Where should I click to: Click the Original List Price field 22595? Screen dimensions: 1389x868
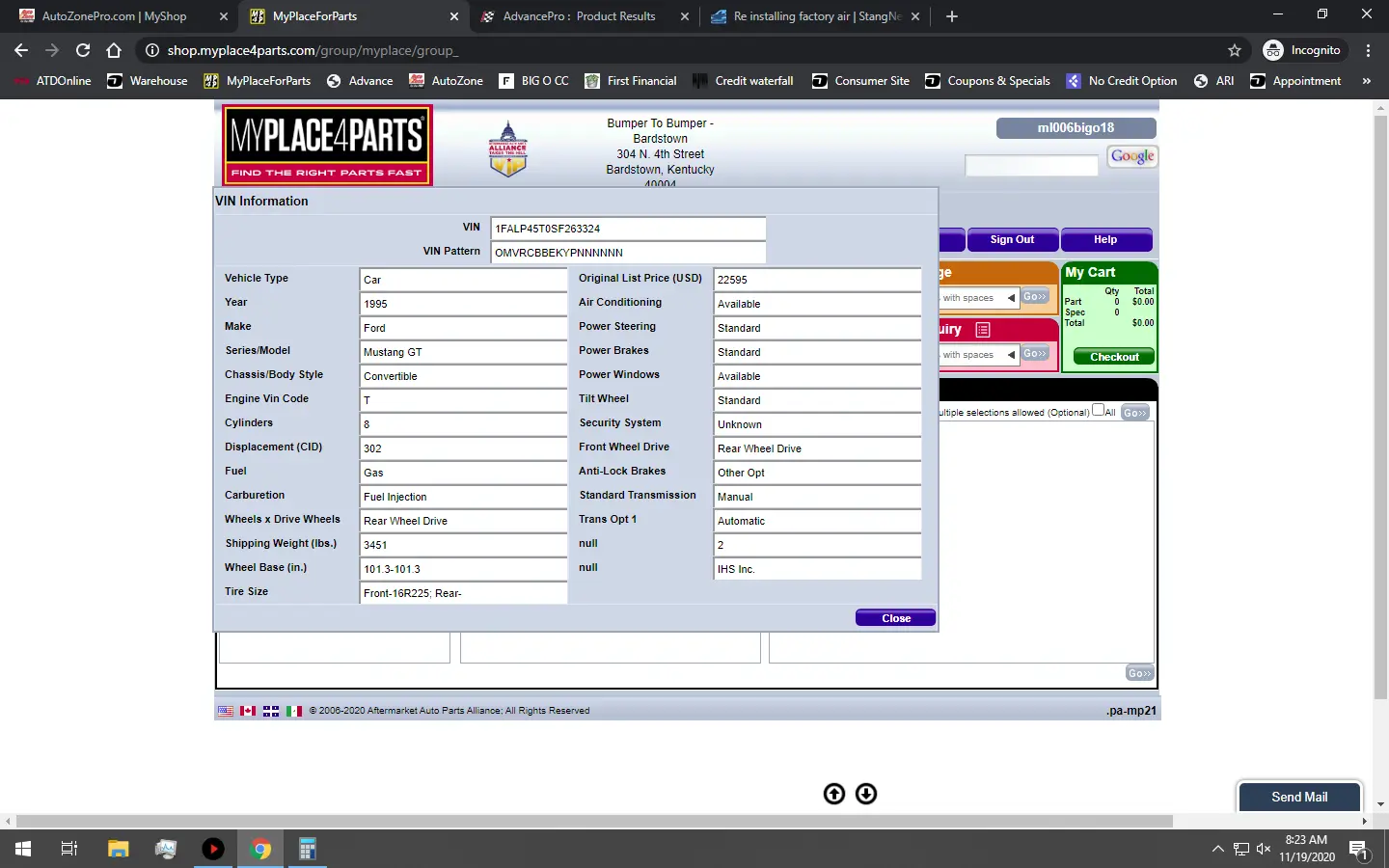(817, 280)
